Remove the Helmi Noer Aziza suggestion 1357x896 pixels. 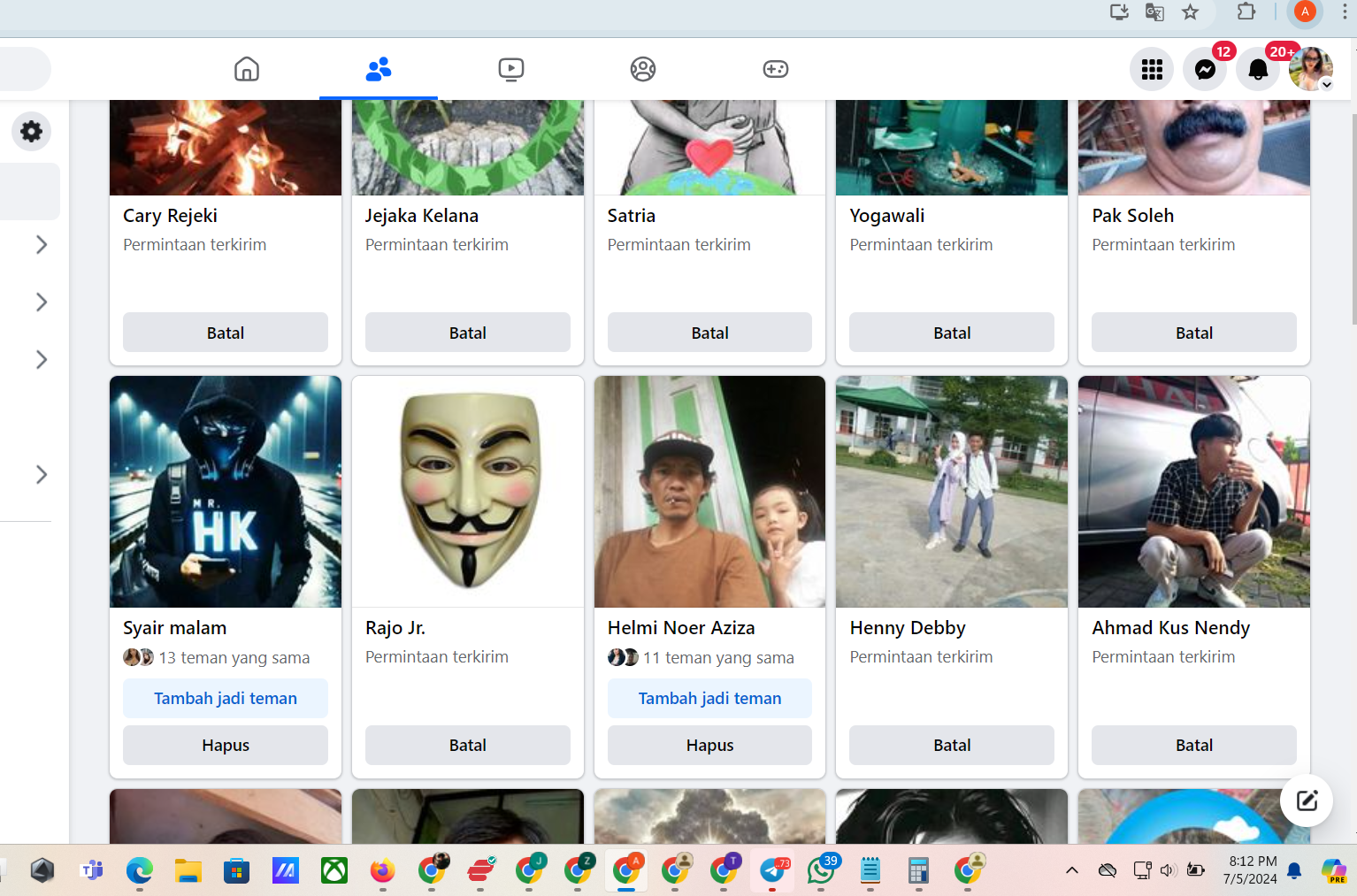click(x=709, y=745)
